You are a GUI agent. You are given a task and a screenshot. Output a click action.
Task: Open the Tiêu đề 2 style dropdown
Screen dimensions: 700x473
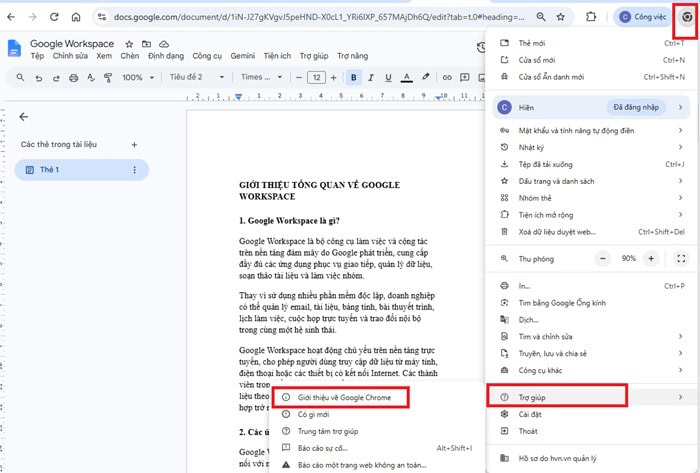coord(197,77)
